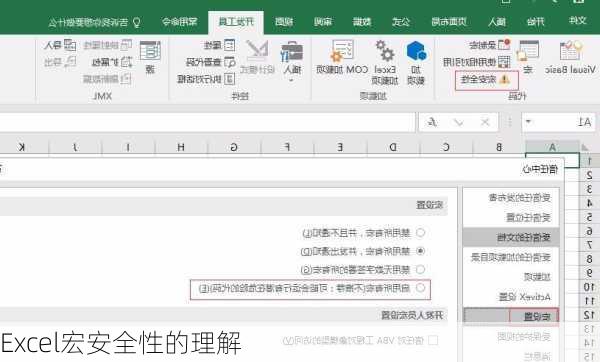
Task: Switch to the 页面布局 (Page Layout) tab
Action: coord(449,22)
